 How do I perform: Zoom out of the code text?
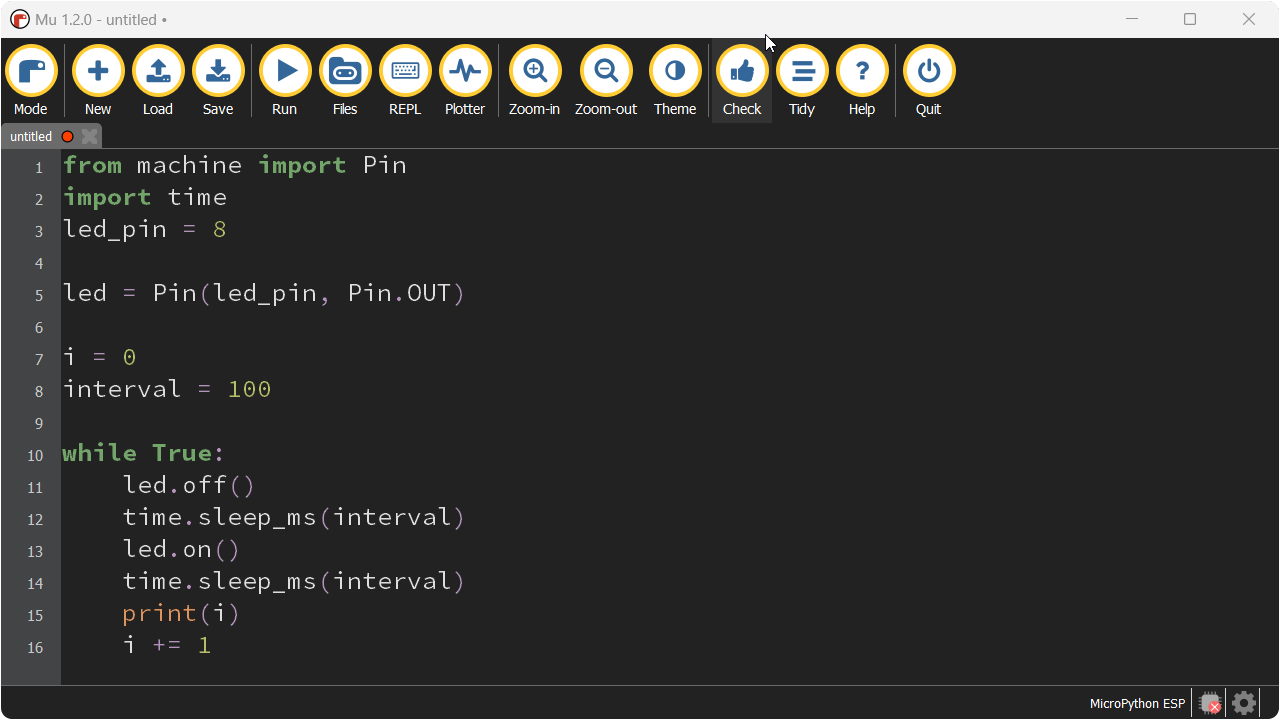tap(605, 80)
